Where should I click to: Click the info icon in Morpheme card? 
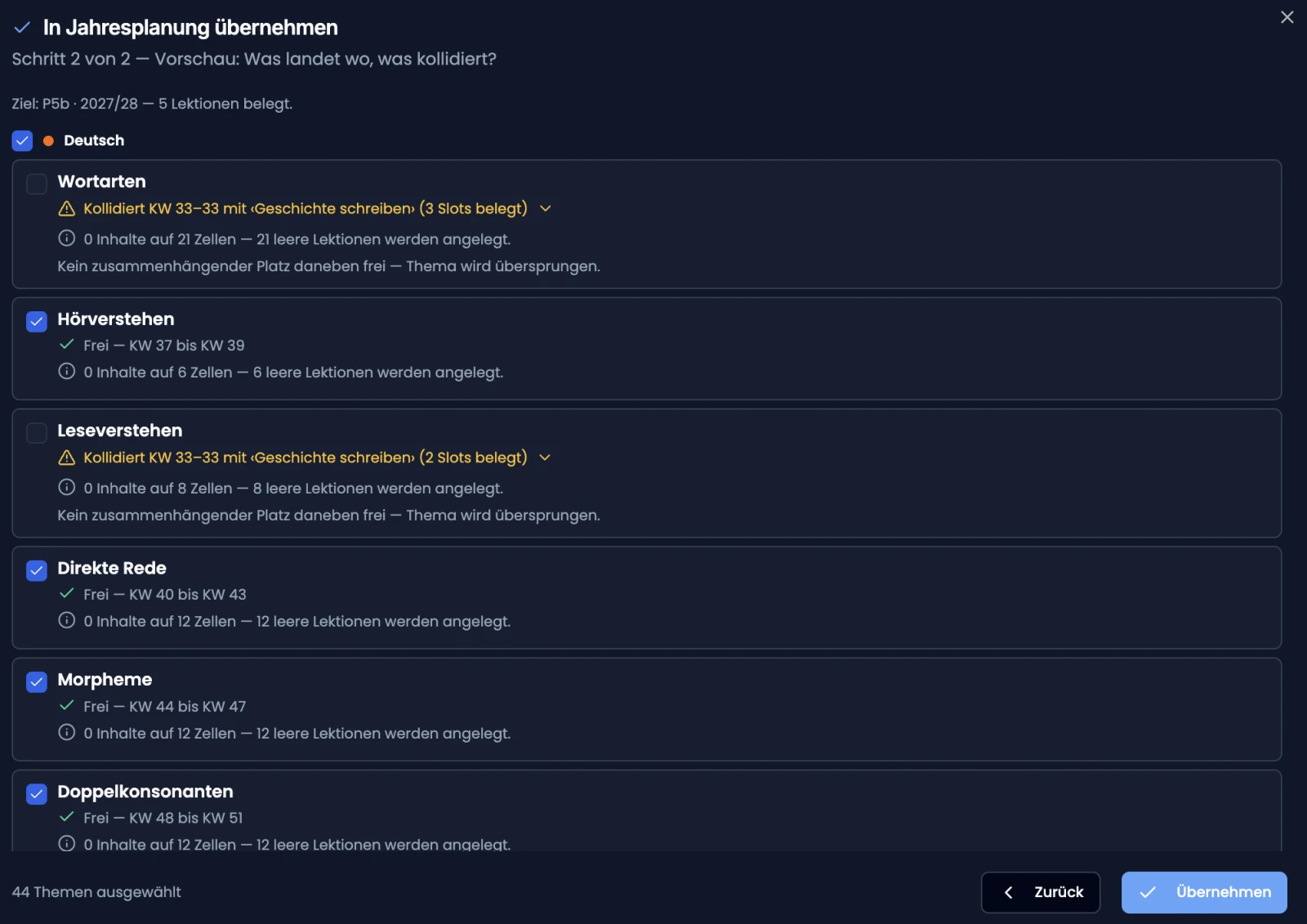click(x=67, y=733)
